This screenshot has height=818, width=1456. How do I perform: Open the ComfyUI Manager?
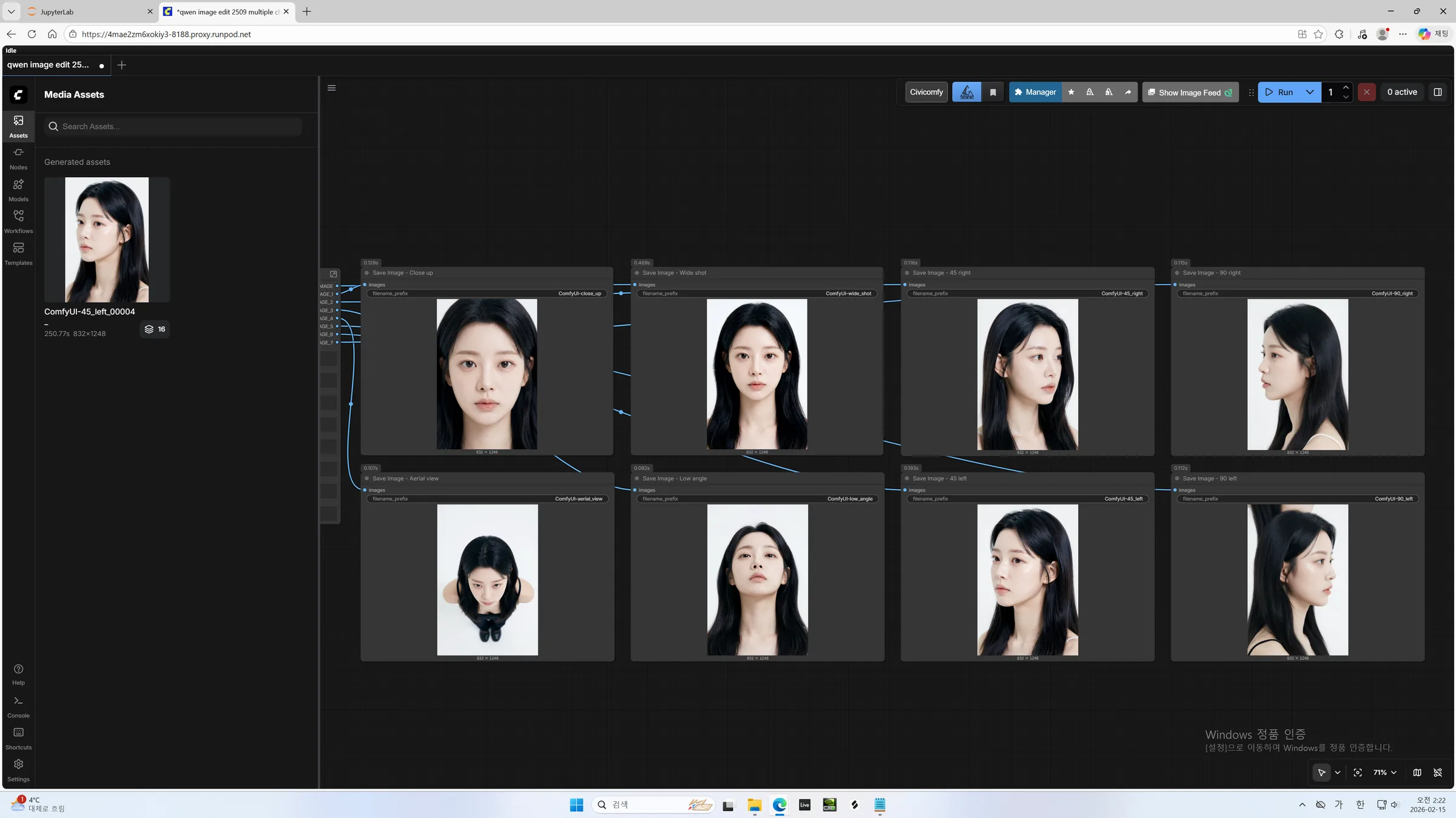(1035, 92)
